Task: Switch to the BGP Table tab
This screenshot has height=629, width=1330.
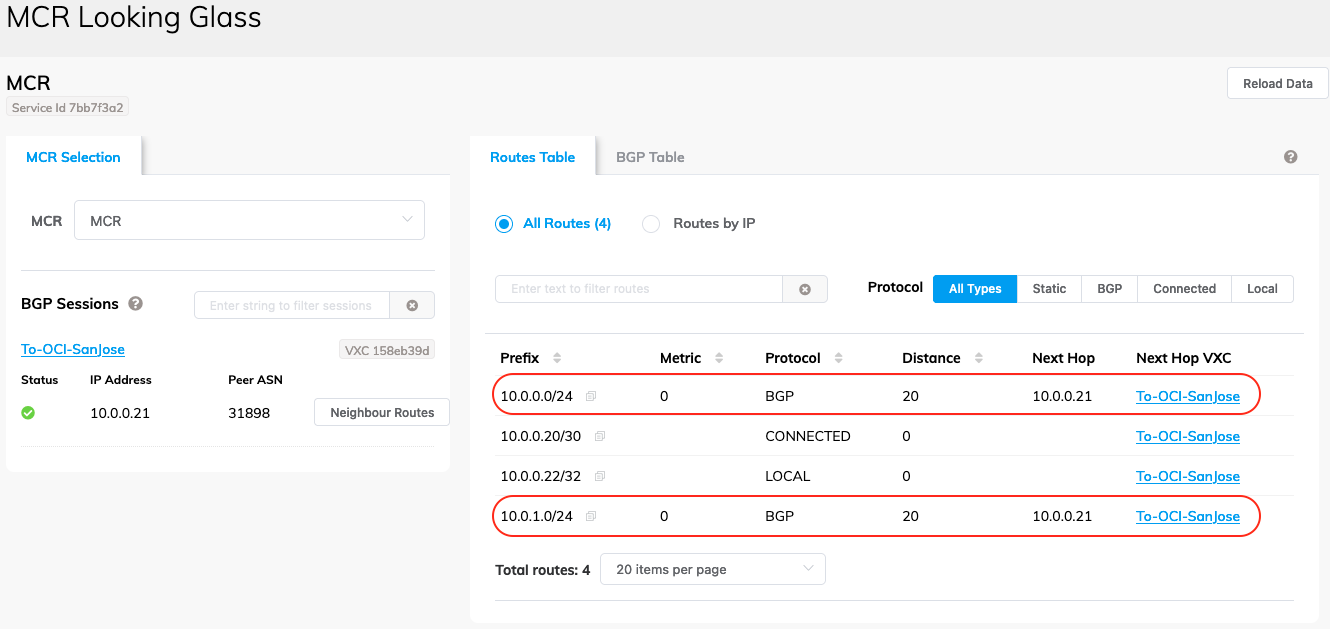Action: pos(650,157)
